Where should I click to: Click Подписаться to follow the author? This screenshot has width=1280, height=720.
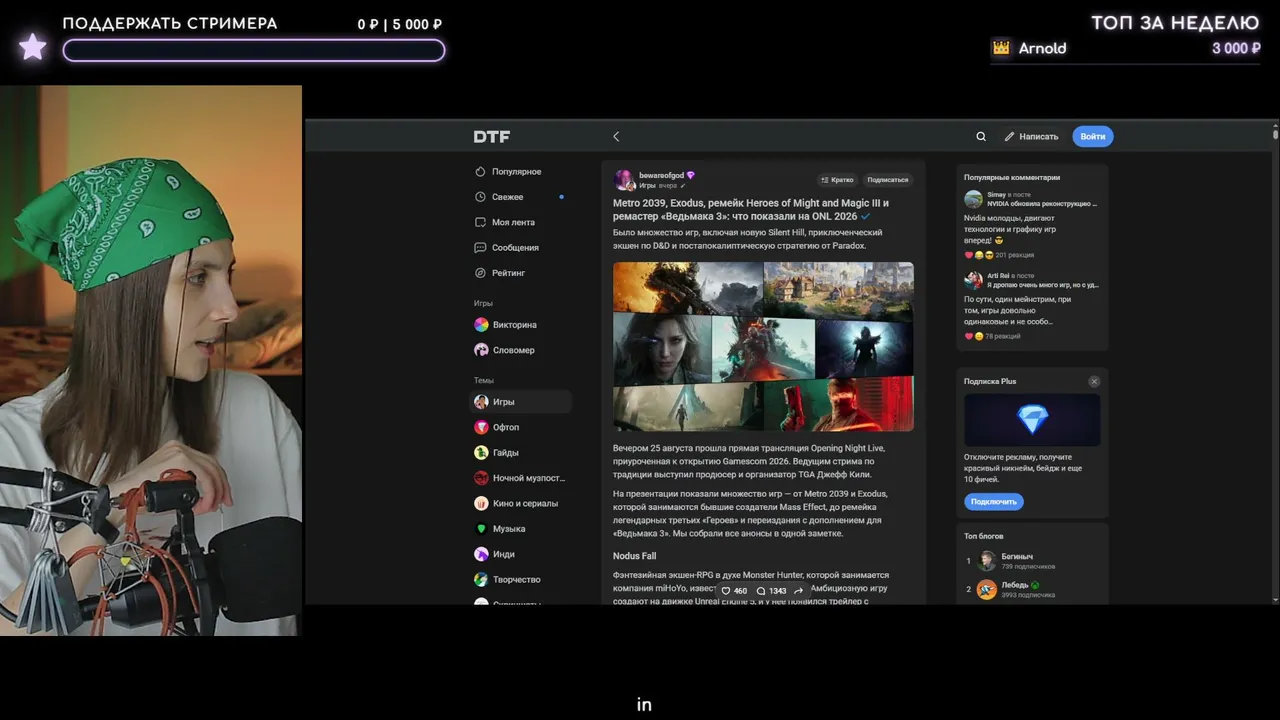click(x=888, y=180)
